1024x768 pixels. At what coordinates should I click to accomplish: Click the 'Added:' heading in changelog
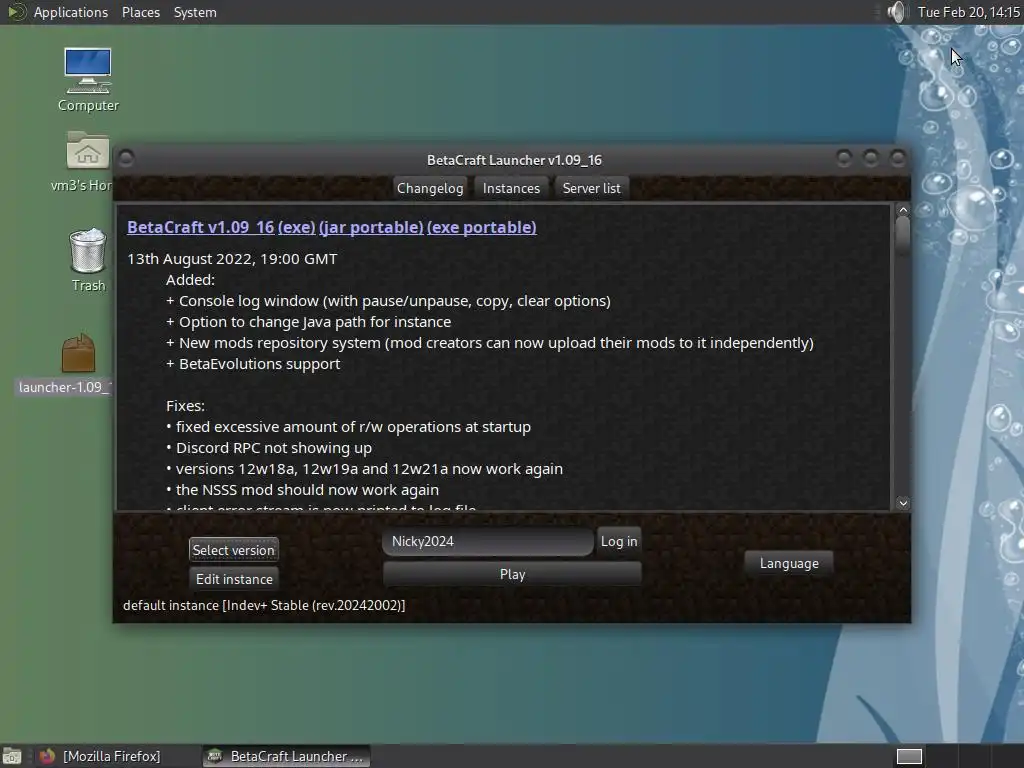[190, 280]
